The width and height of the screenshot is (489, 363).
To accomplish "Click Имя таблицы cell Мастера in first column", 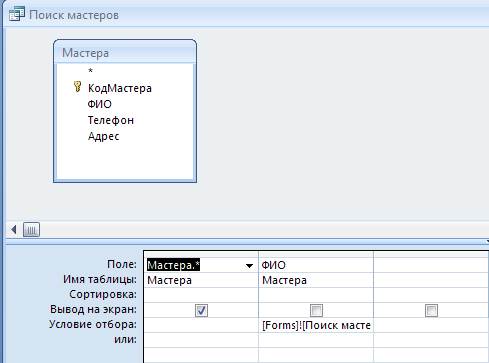I will 201,280.
